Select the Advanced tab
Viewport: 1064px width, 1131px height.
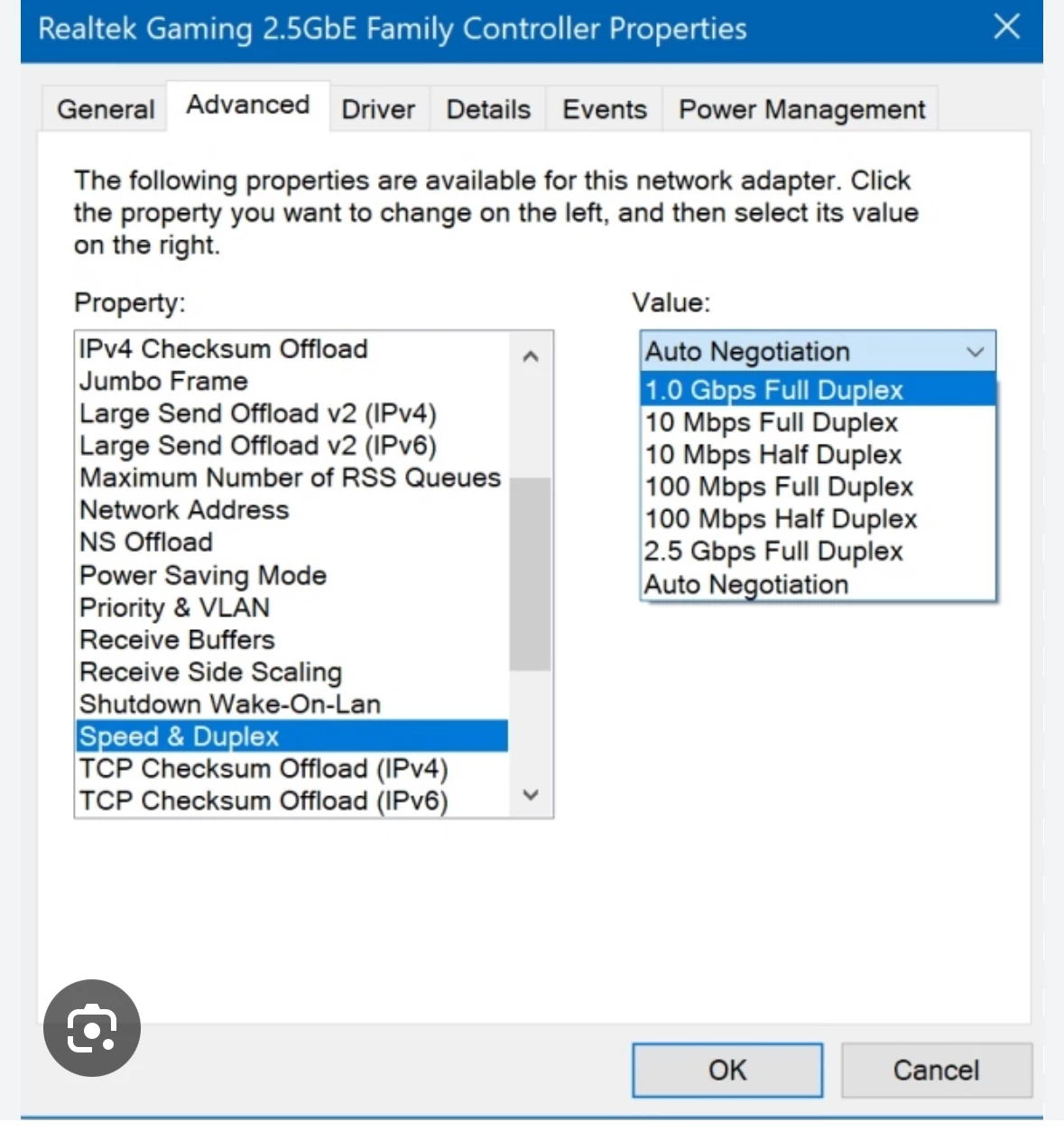pyautogui.click(x=248, y=105)
